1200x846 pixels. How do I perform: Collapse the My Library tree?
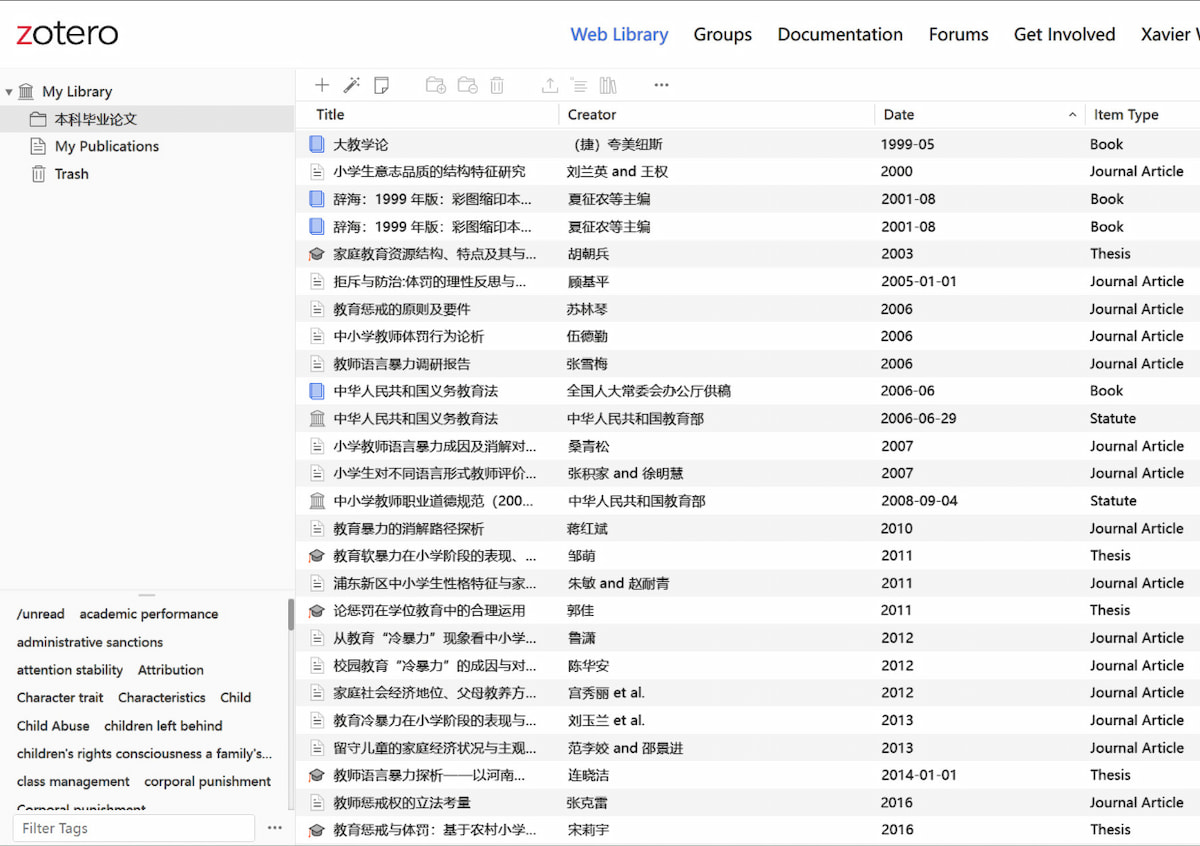[x=8, y=91]
